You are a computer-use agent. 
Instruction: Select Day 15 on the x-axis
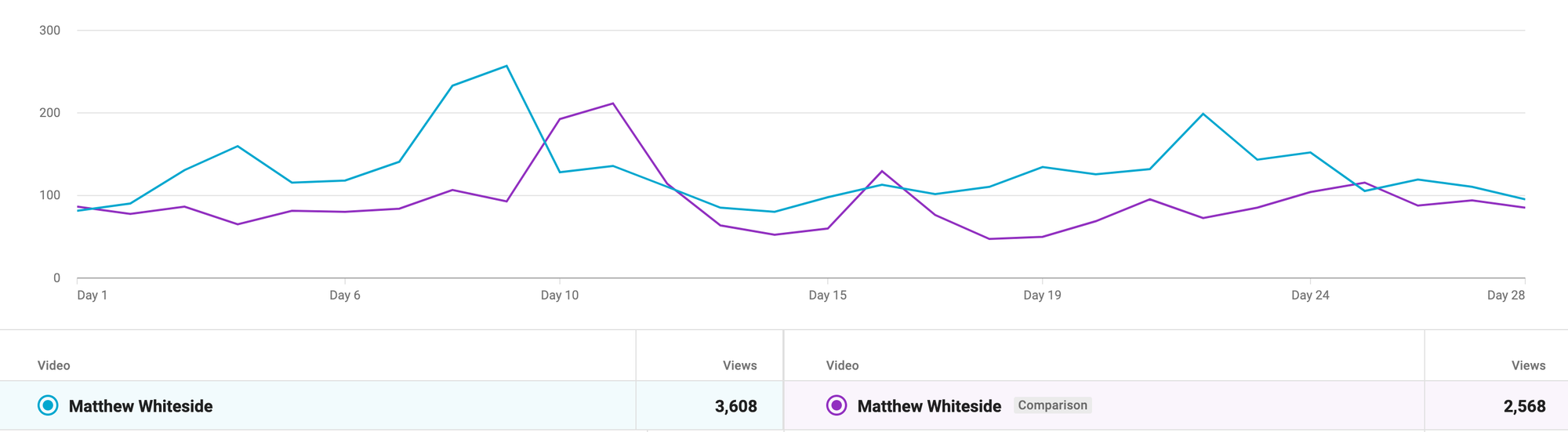click(x=828, y=295)
